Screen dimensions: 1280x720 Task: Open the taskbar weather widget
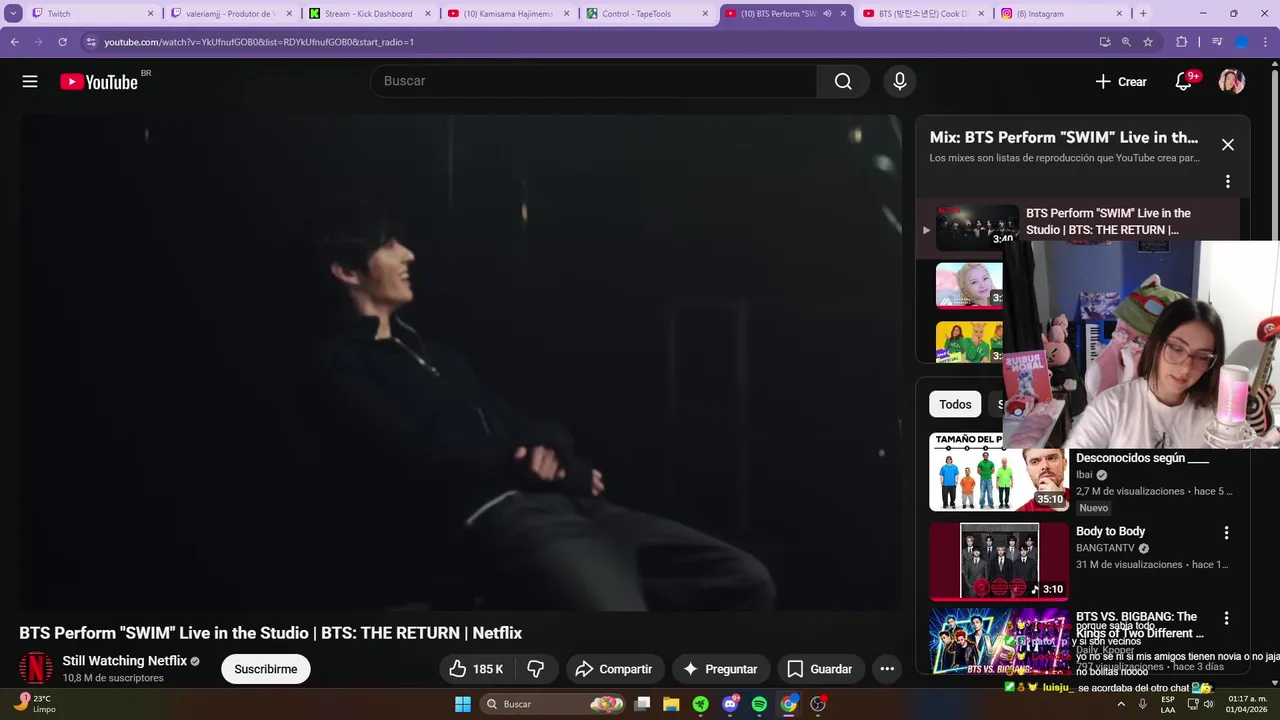point(34,704)
